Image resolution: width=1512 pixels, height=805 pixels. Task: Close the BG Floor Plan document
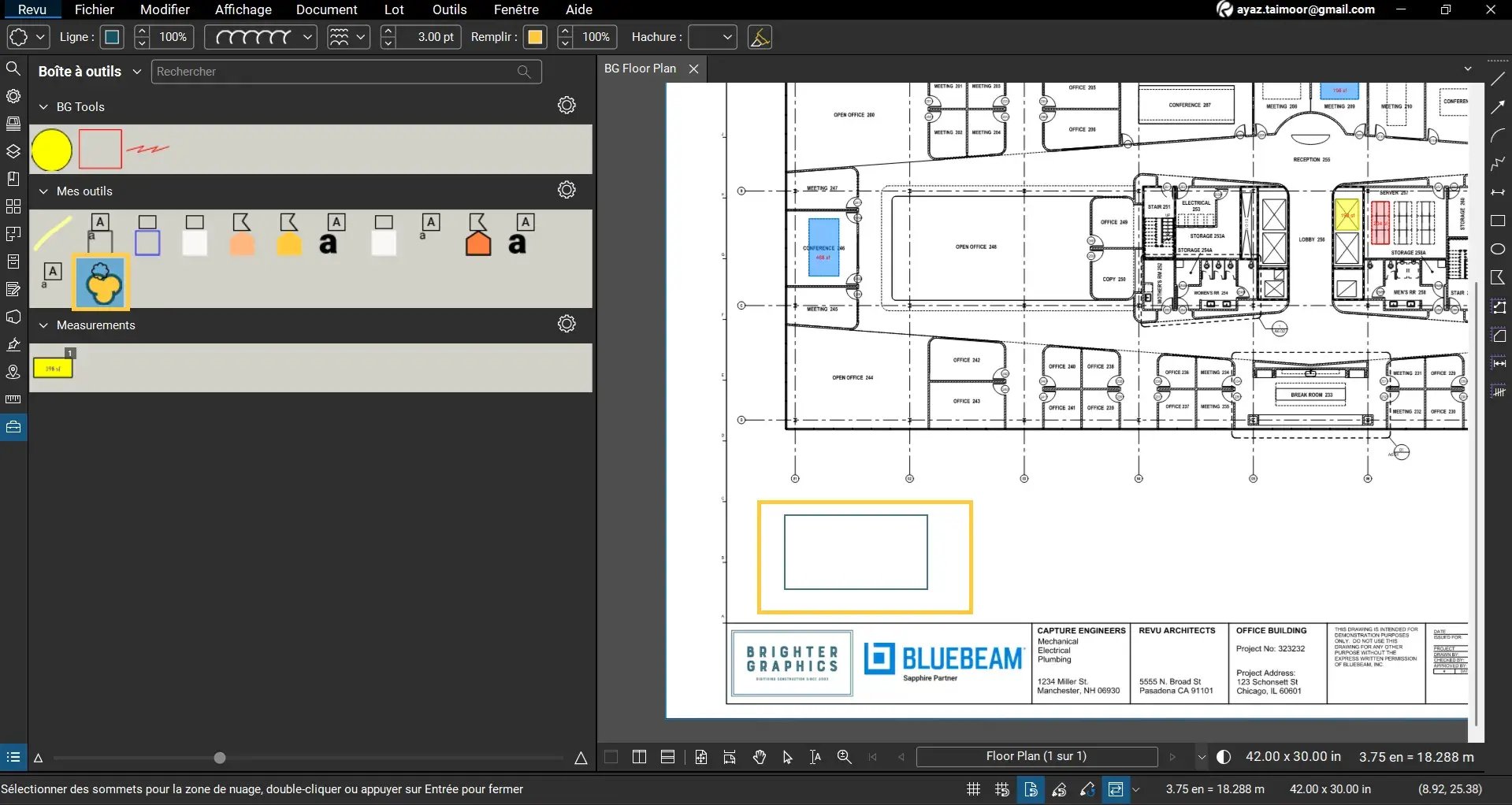[x=693, y=69]
